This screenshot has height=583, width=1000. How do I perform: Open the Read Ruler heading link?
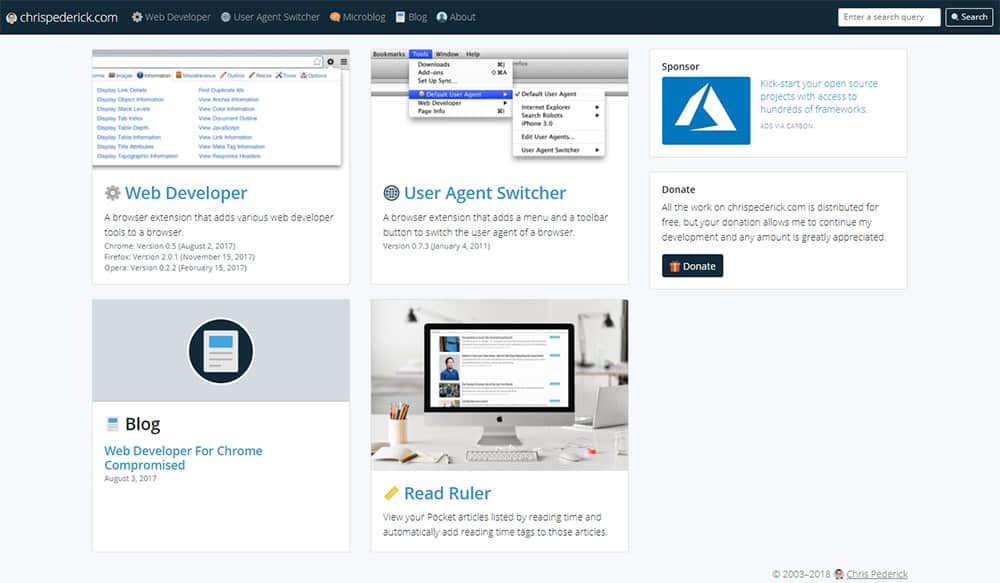point(447,493)
